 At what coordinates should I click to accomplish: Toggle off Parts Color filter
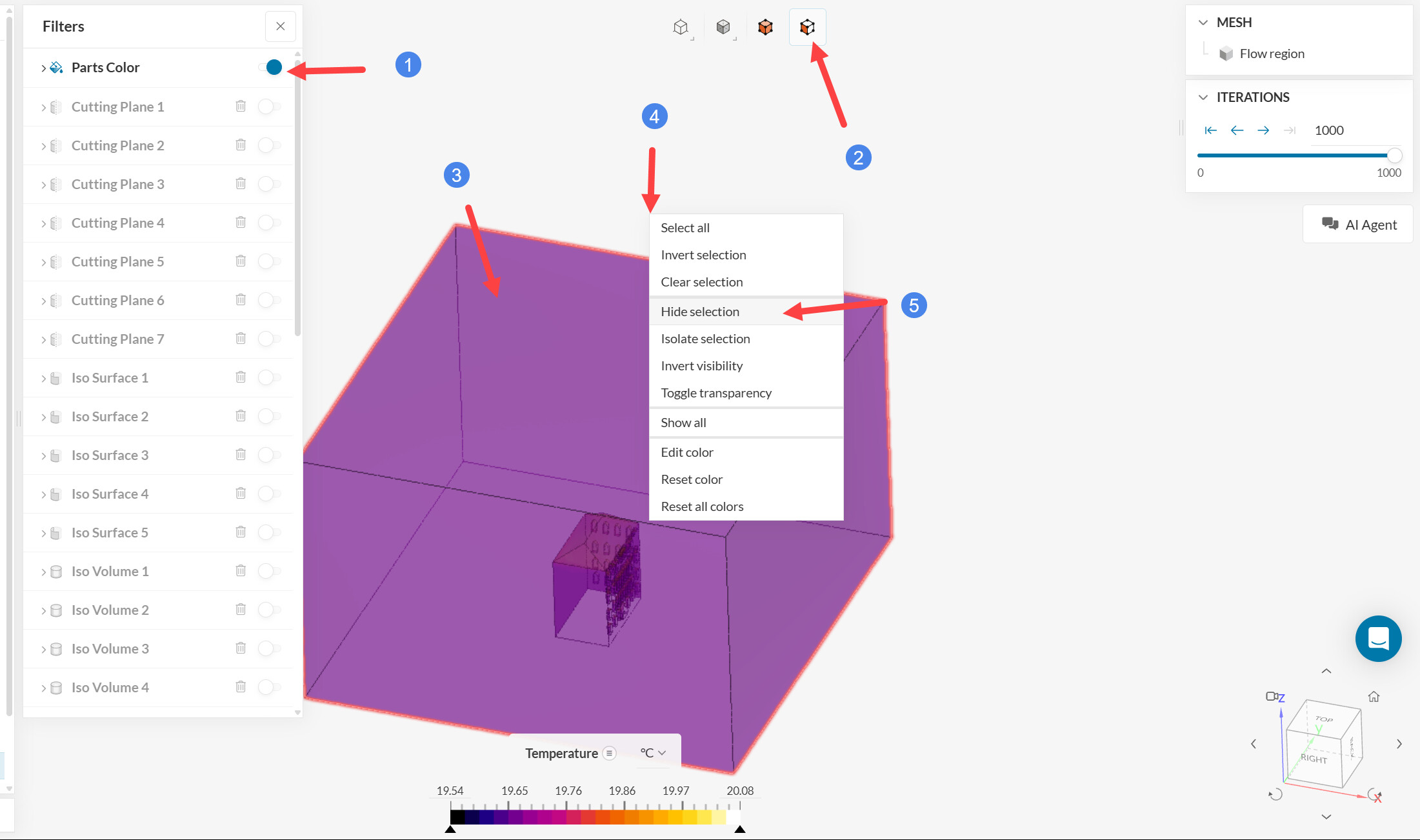click(270, 67)
